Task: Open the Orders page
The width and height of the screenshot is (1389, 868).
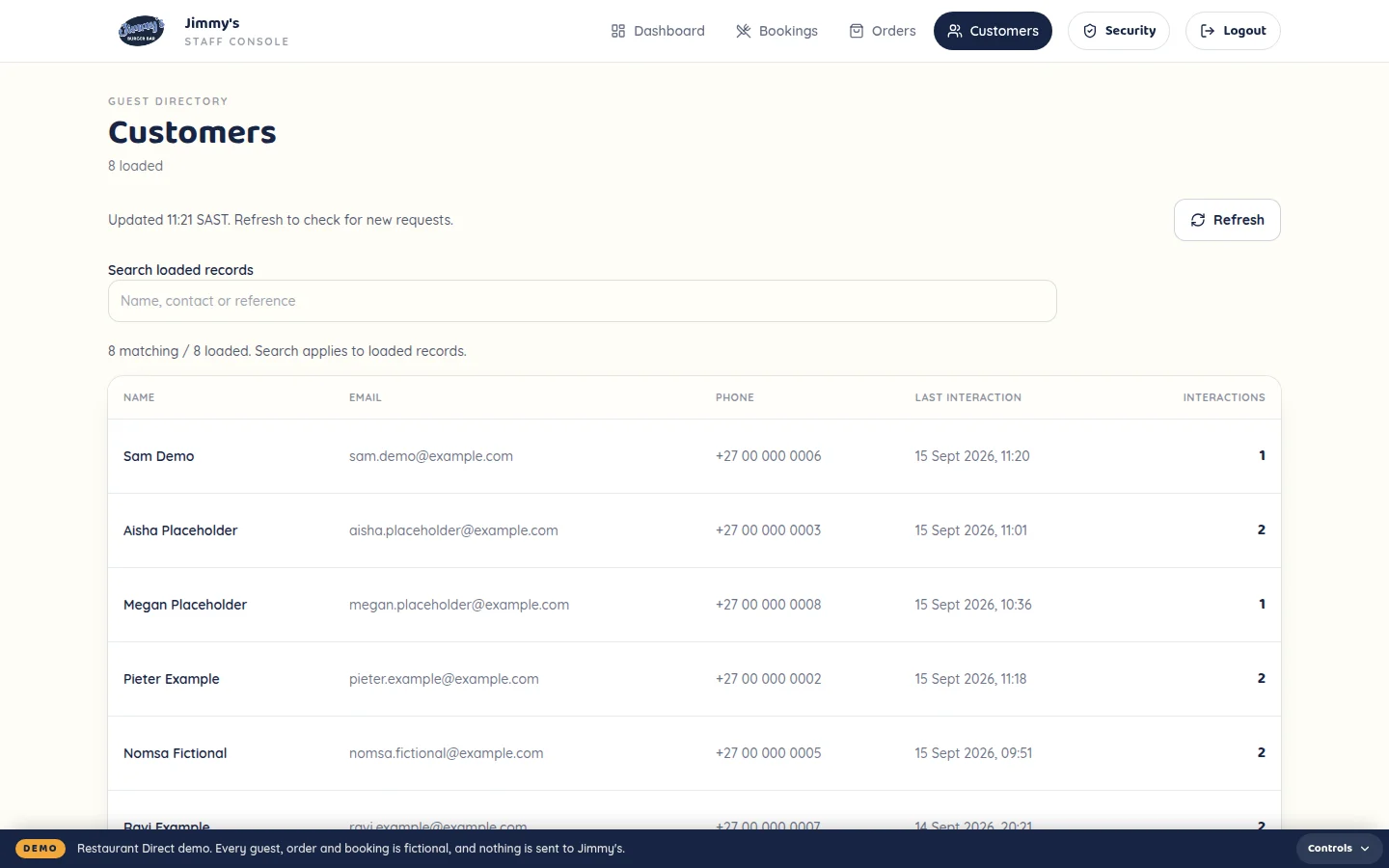Action: point(883,31)
